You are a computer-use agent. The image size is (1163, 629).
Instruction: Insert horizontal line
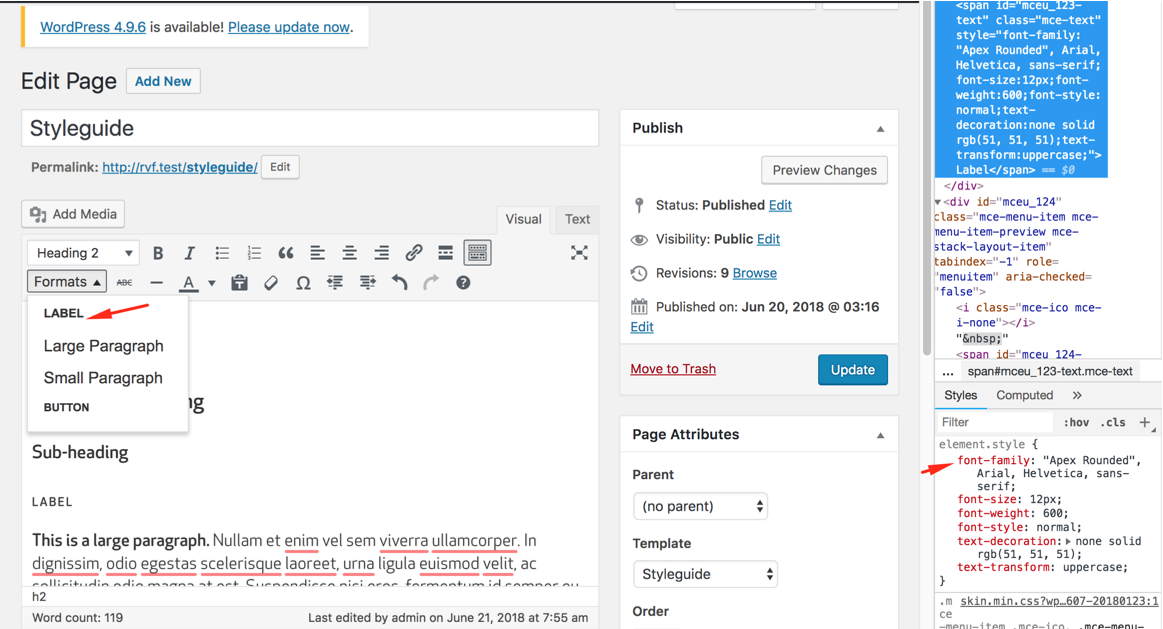pos(157,283)
